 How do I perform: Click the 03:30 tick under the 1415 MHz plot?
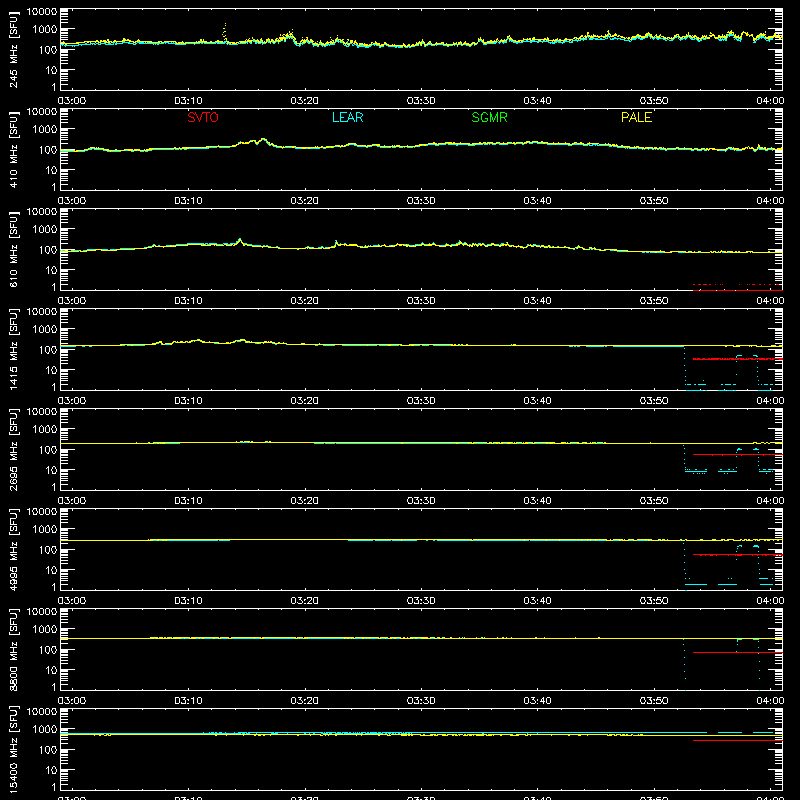[x=421, y=401]
